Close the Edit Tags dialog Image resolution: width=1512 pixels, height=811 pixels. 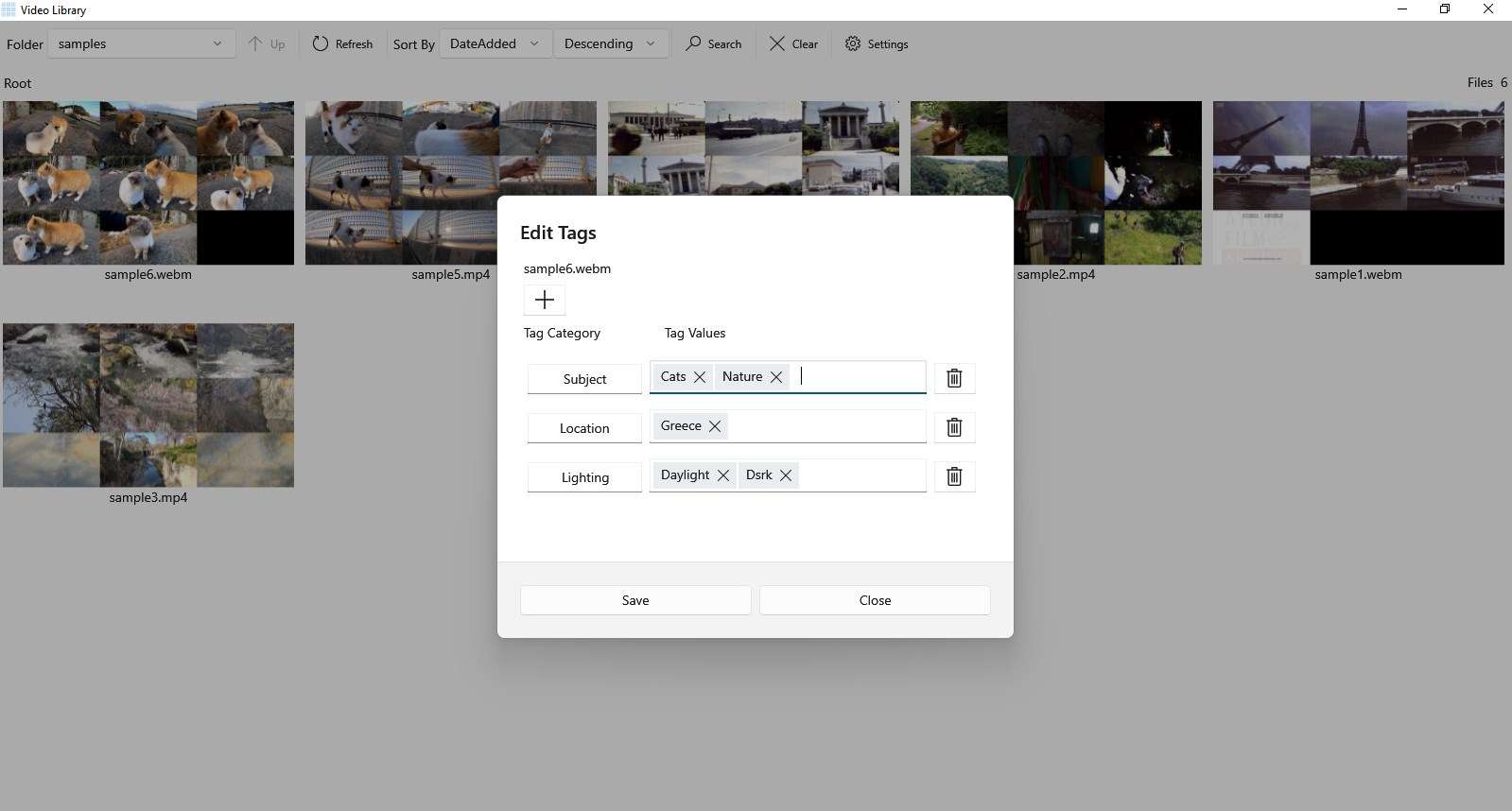pos(875,600)
